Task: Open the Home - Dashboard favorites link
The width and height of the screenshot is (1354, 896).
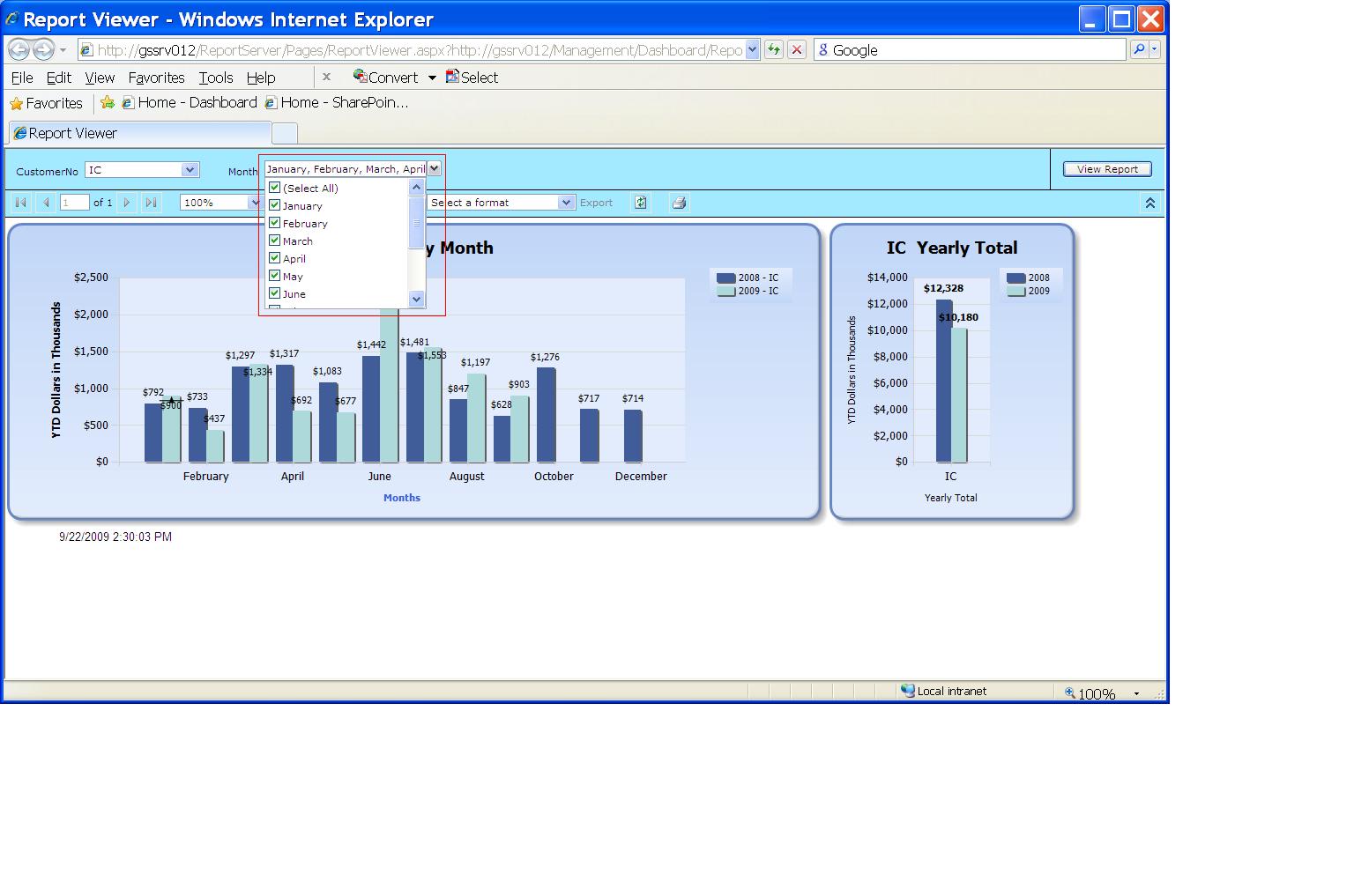Action: coord(190,103)
